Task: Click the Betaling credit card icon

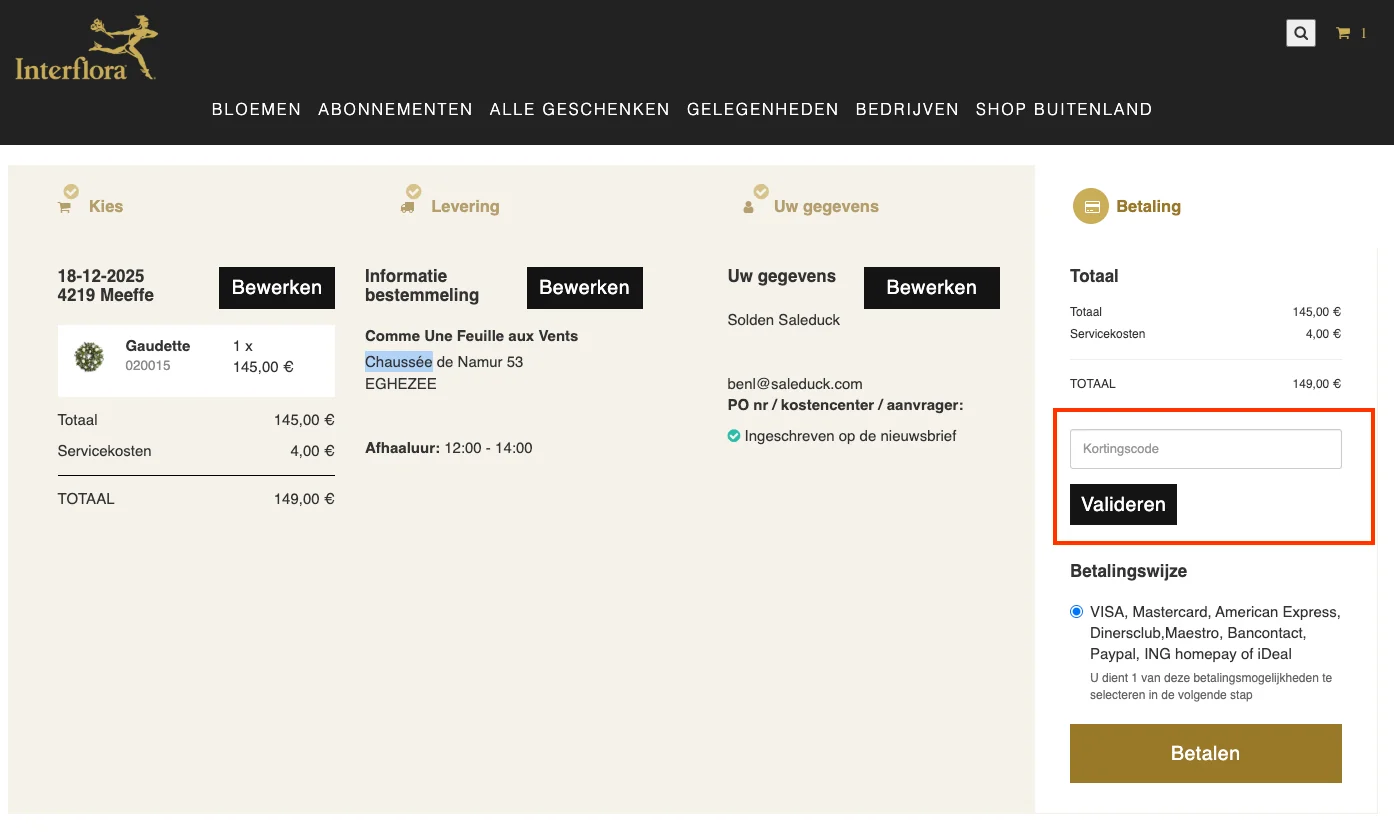Action: (x=1091, y=207)
